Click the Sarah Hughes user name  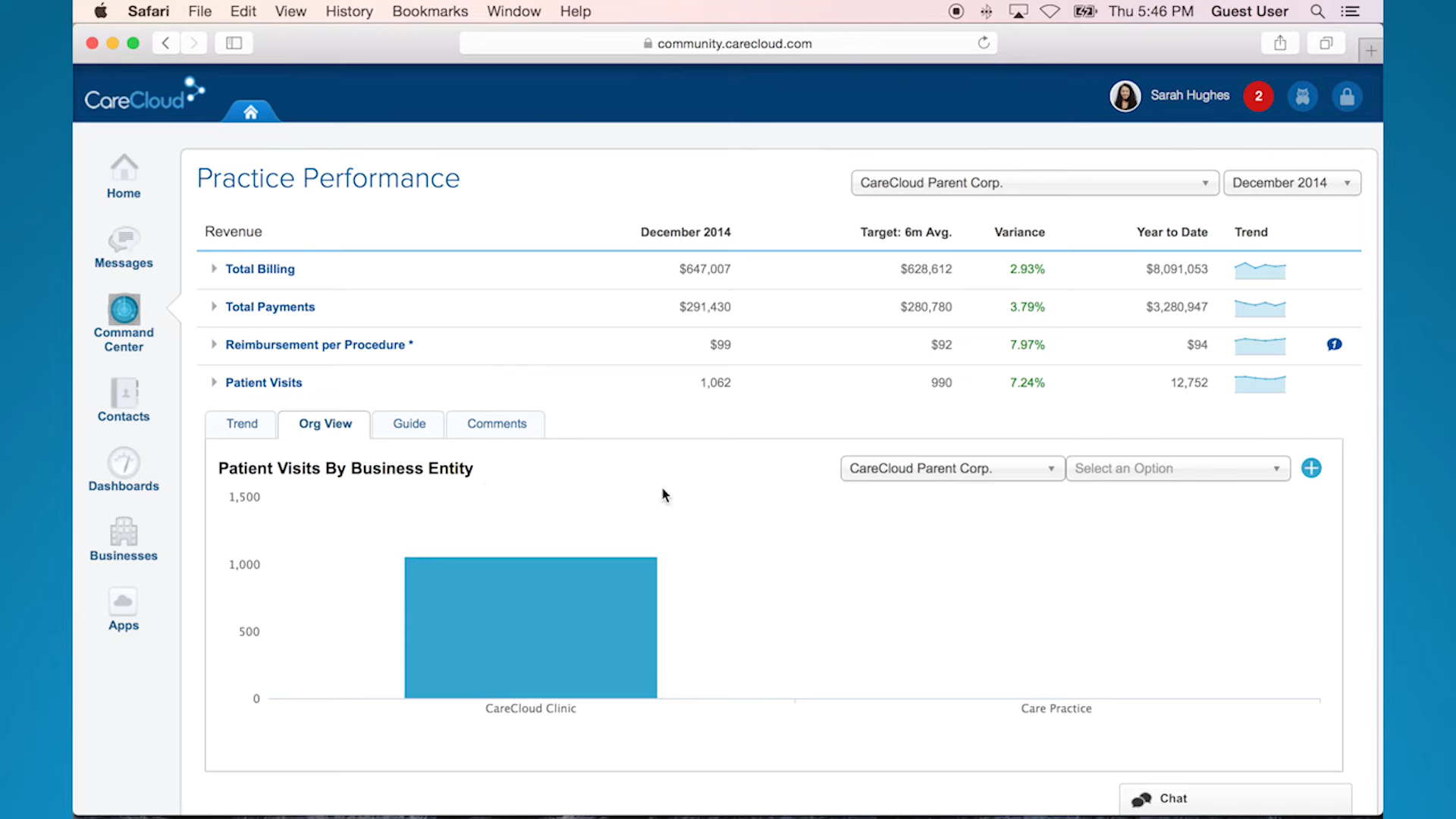click(1189, 96)
